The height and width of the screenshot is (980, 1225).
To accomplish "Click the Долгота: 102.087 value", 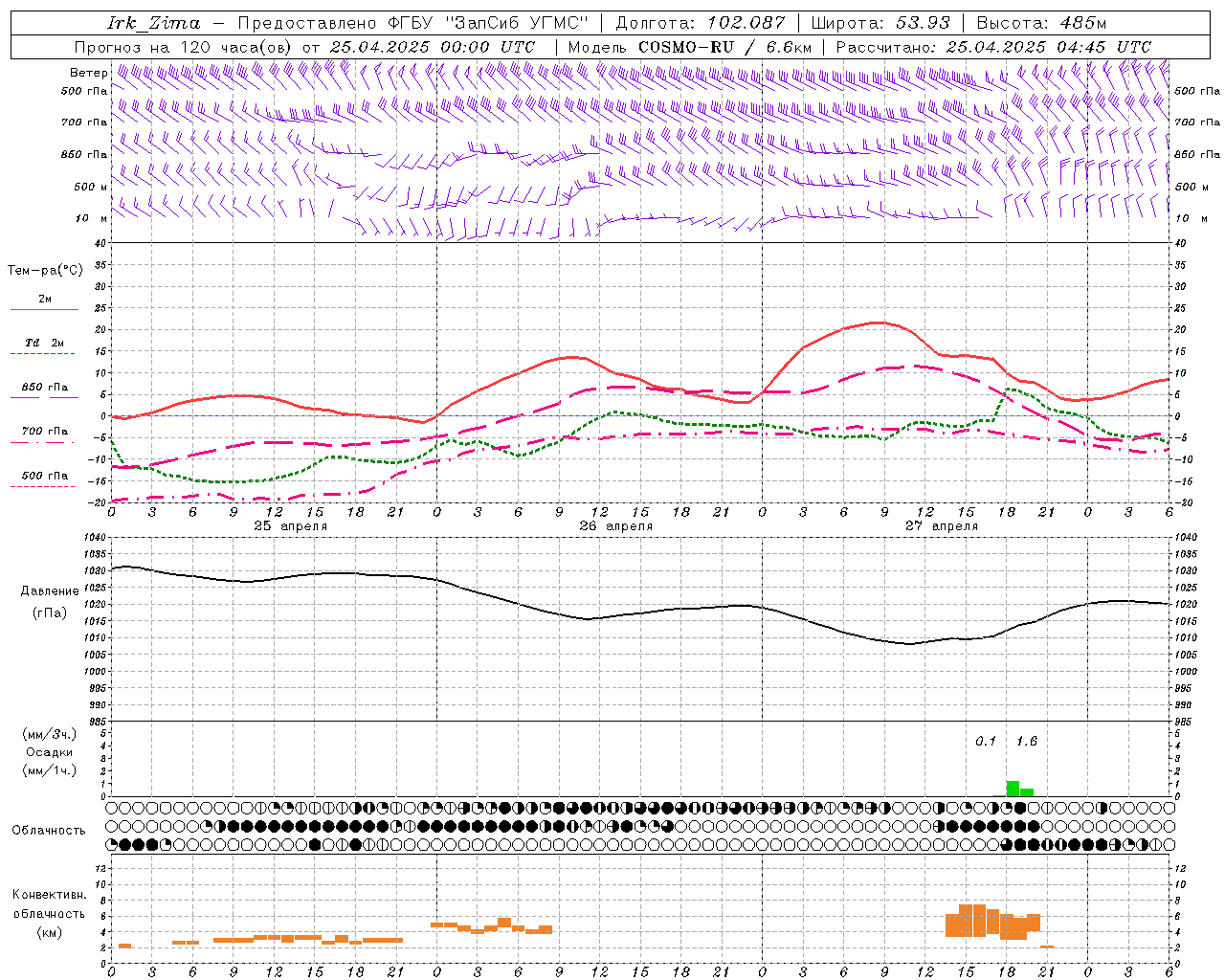I will pyautogui.click(x=701, y=23).
